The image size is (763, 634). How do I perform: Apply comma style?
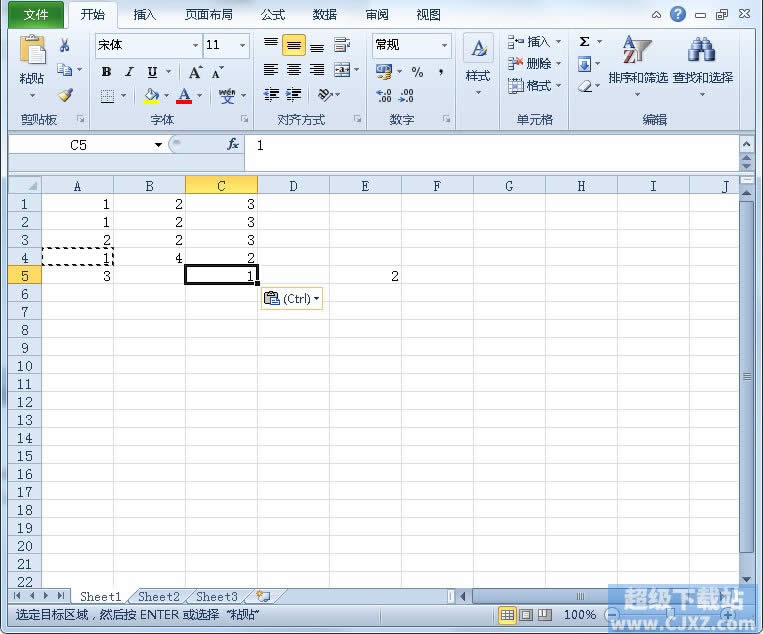(441, 72)
